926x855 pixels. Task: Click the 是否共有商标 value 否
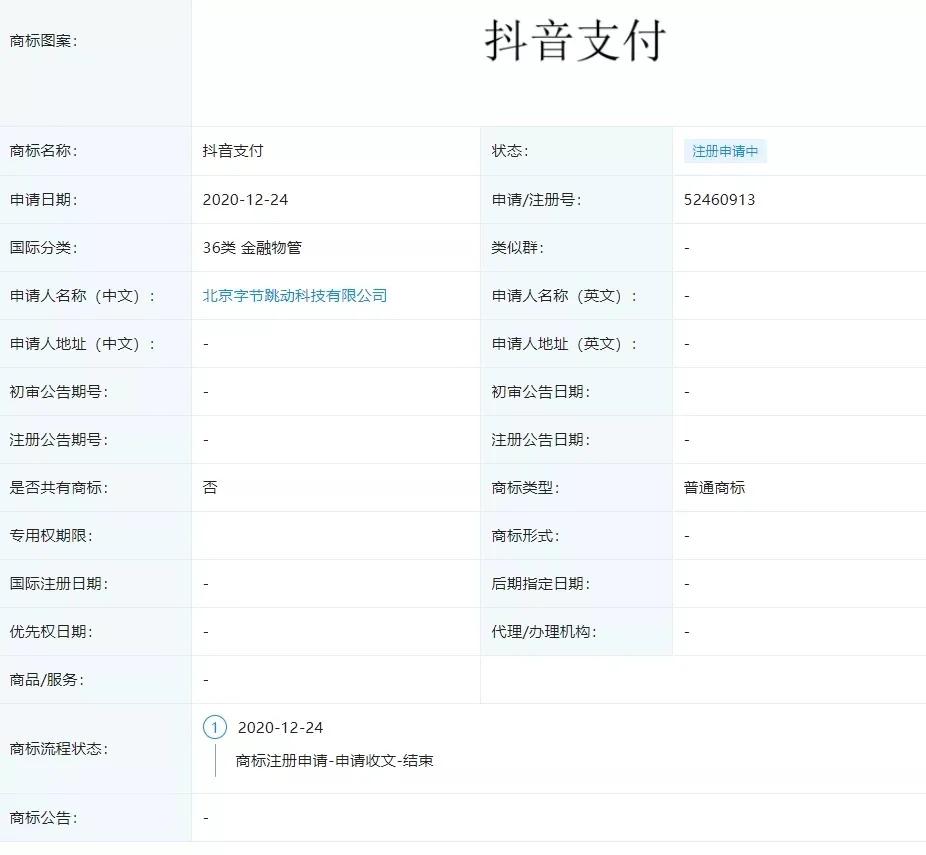coord(210,488)
